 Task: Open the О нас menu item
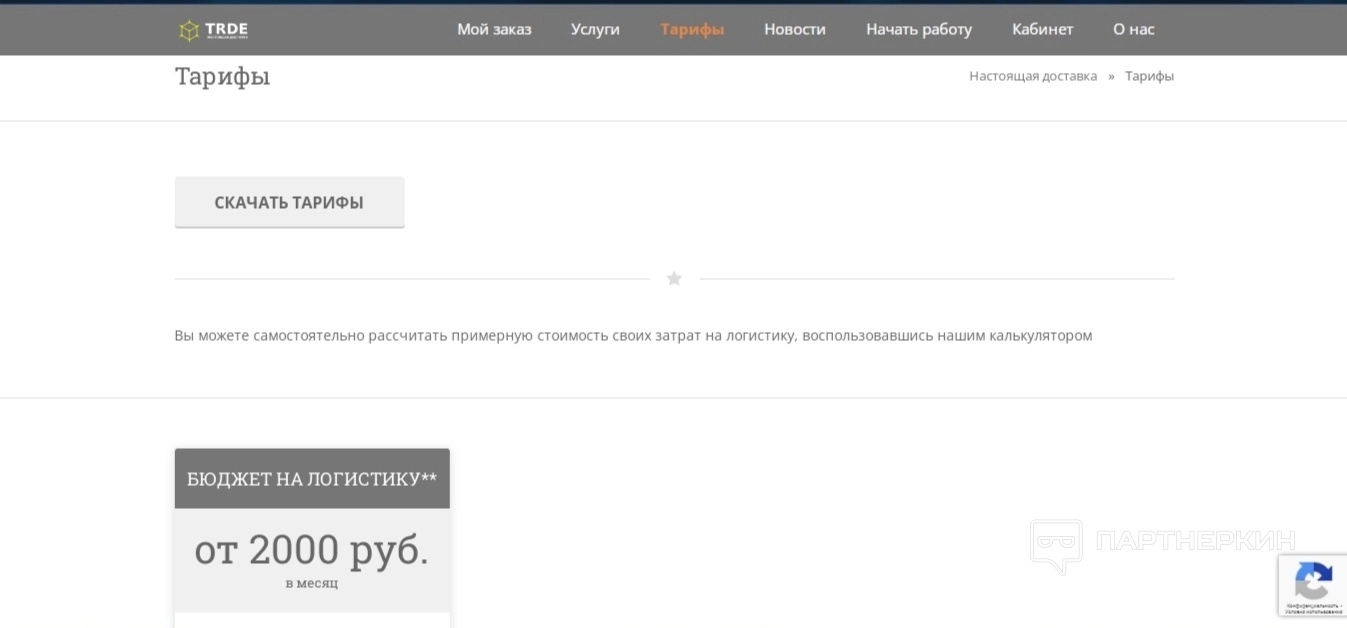(1134, 29)
